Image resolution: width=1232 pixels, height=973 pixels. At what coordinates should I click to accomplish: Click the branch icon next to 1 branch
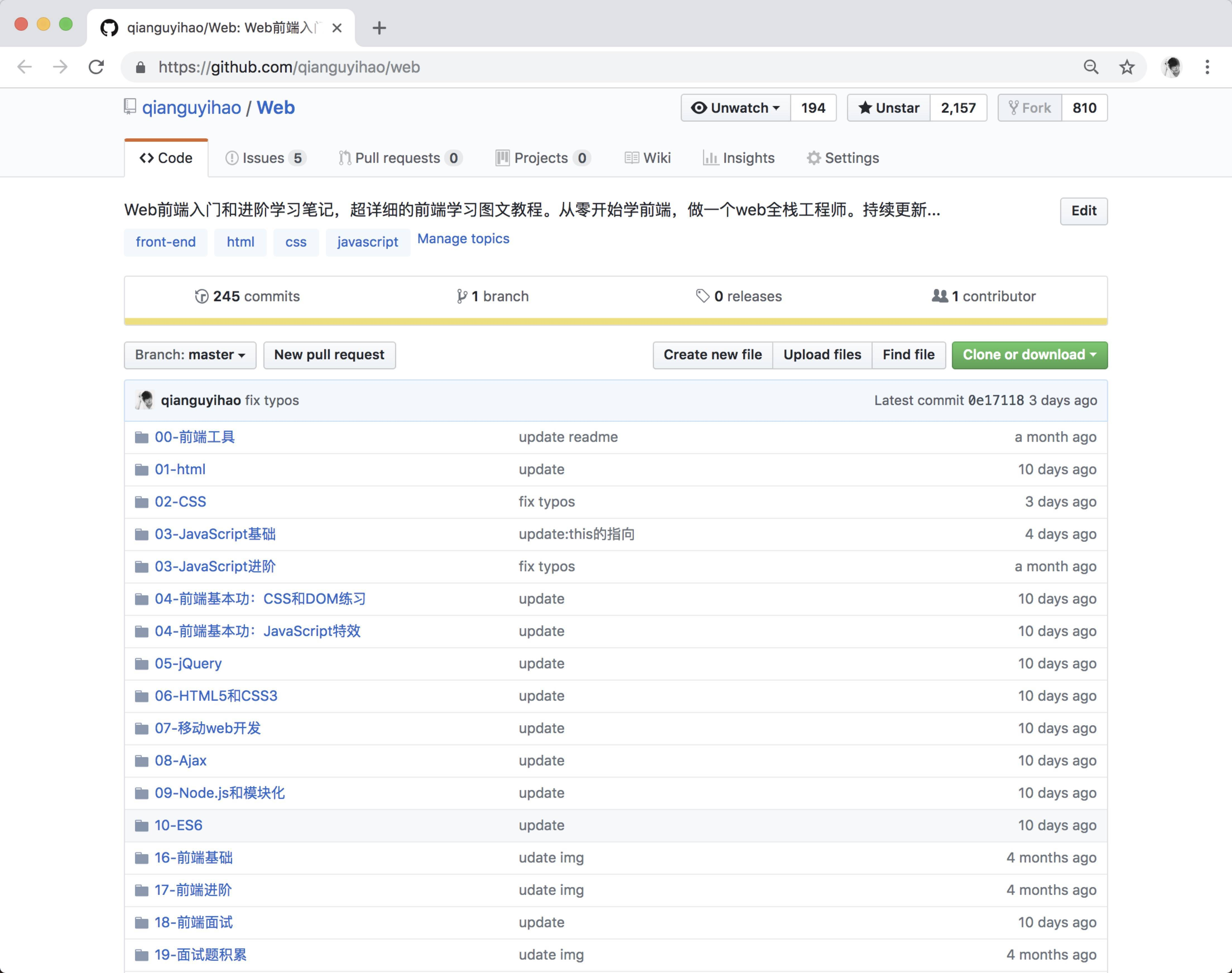pos(462,296)
